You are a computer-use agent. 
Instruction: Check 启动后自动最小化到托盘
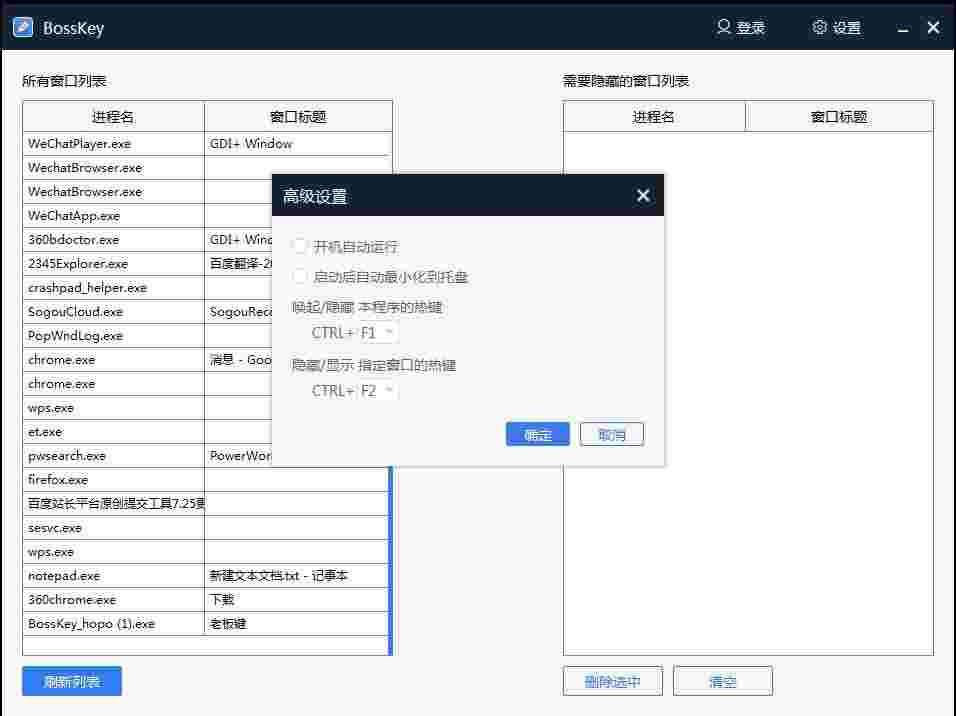pos(300,276)
